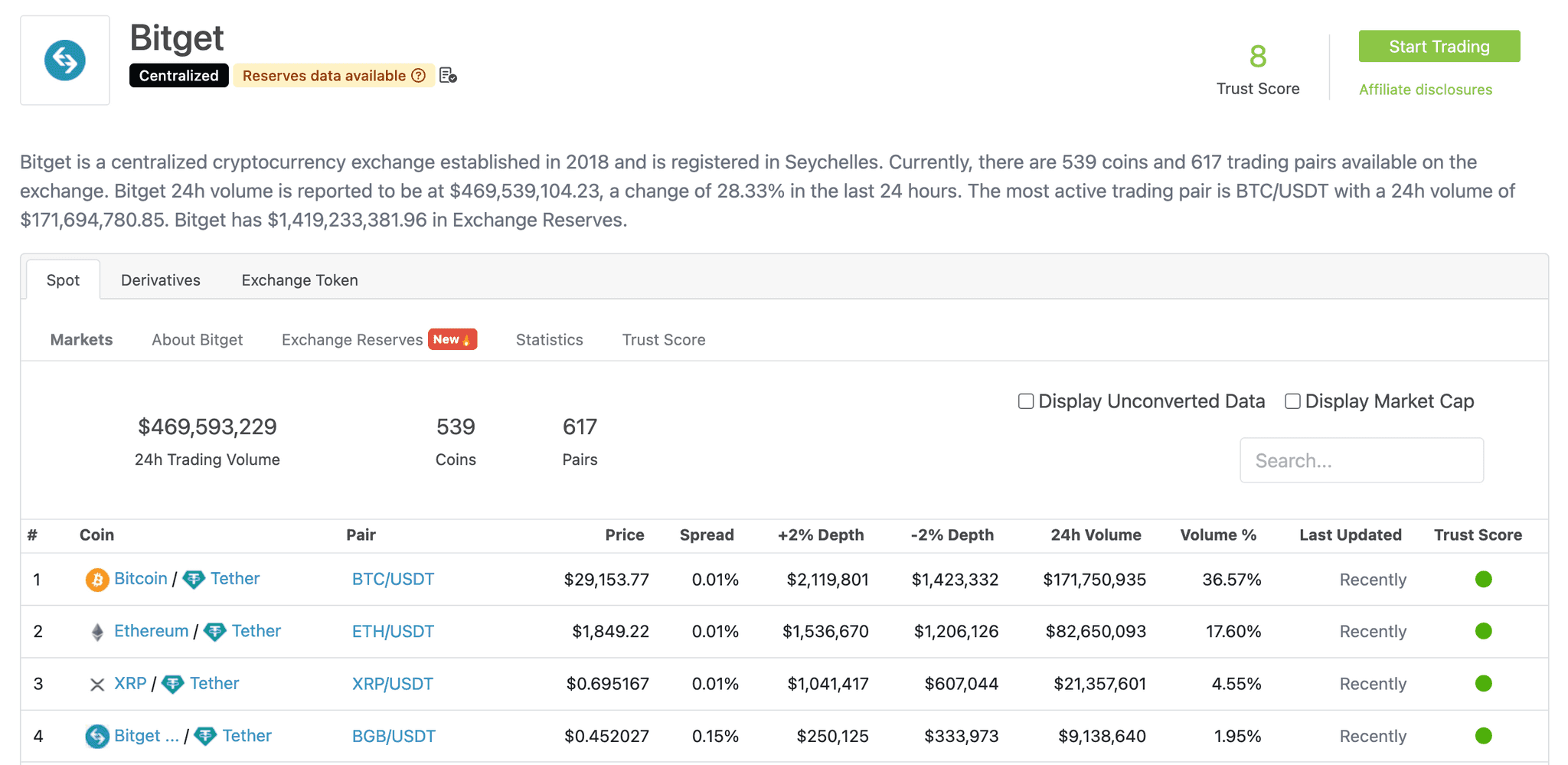Open the Reserves data available help tooltip

pyautogui.click(x=418, y=75)
